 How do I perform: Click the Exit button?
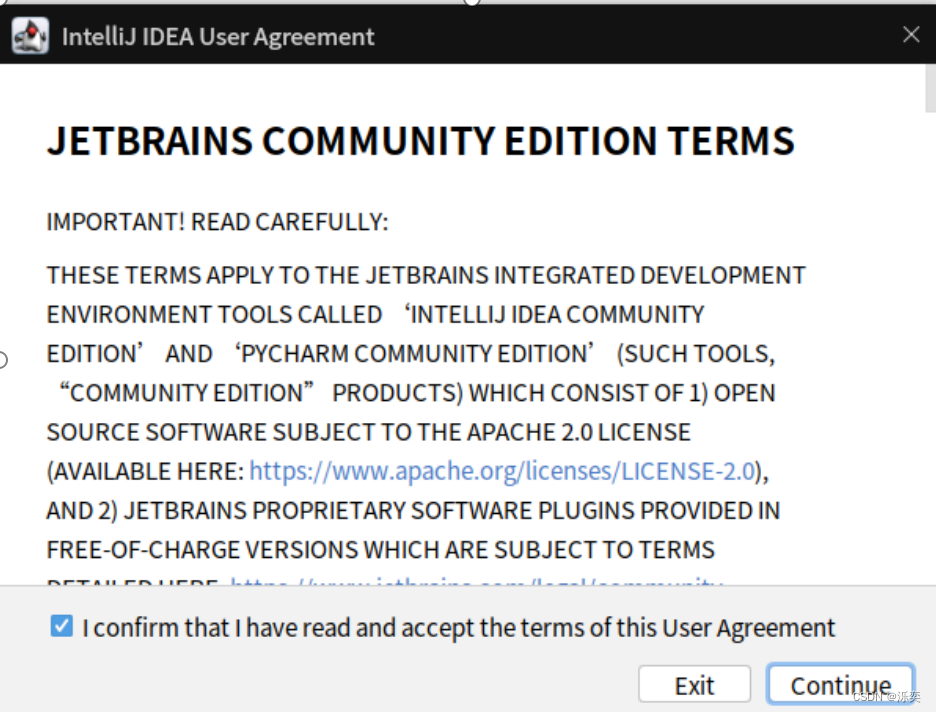click(694, 685)
